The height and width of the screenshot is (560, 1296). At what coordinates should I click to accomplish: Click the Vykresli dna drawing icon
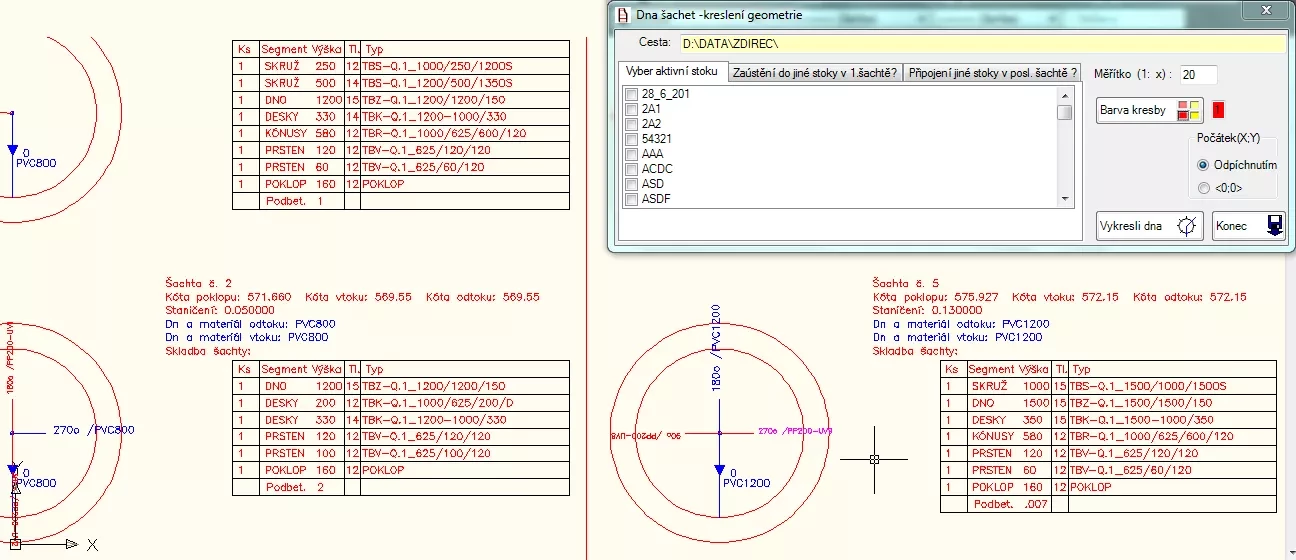pos(1186,226)
